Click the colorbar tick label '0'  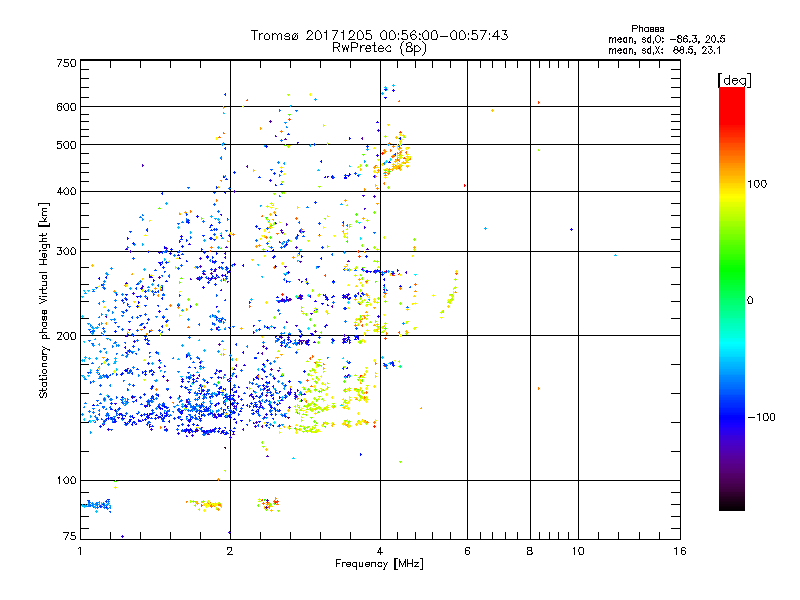point(750,301)
